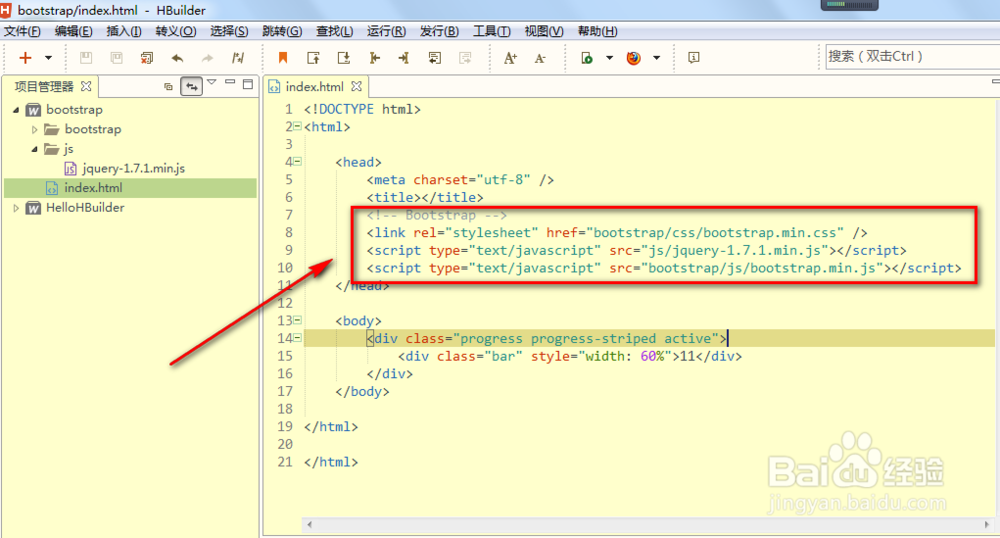Click line 15 div class bar code
The height and width of the screenshot is (538, 1000).
click(x=570, y=356)
